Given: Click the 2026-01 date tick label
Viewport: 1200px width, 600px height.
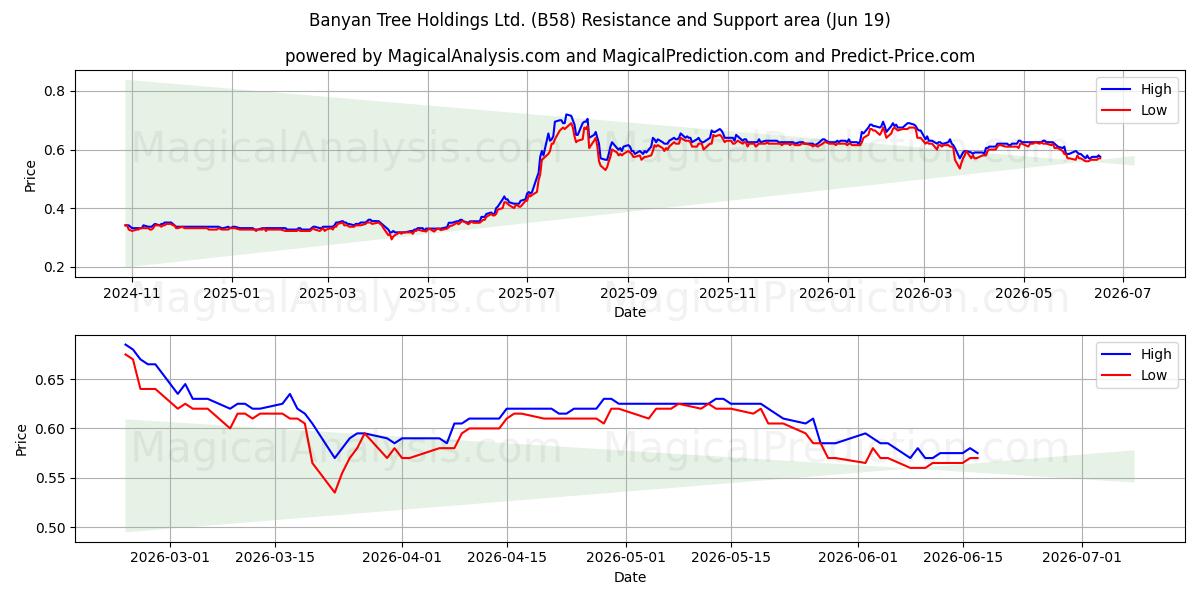Looking at the screenshot, I should click(x=827, y=295).
